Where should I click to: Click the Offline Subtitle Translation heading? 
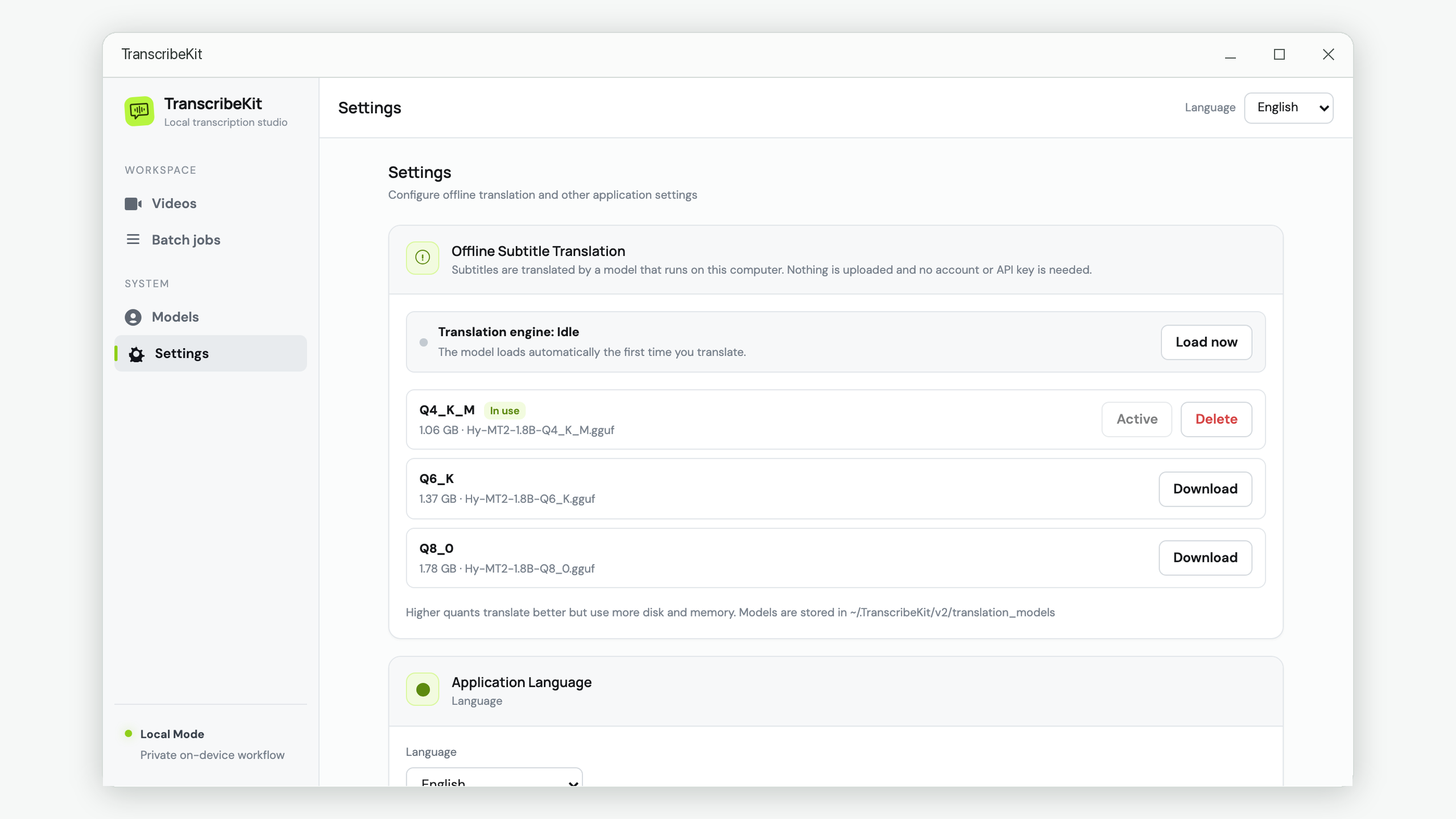point(538,251)
